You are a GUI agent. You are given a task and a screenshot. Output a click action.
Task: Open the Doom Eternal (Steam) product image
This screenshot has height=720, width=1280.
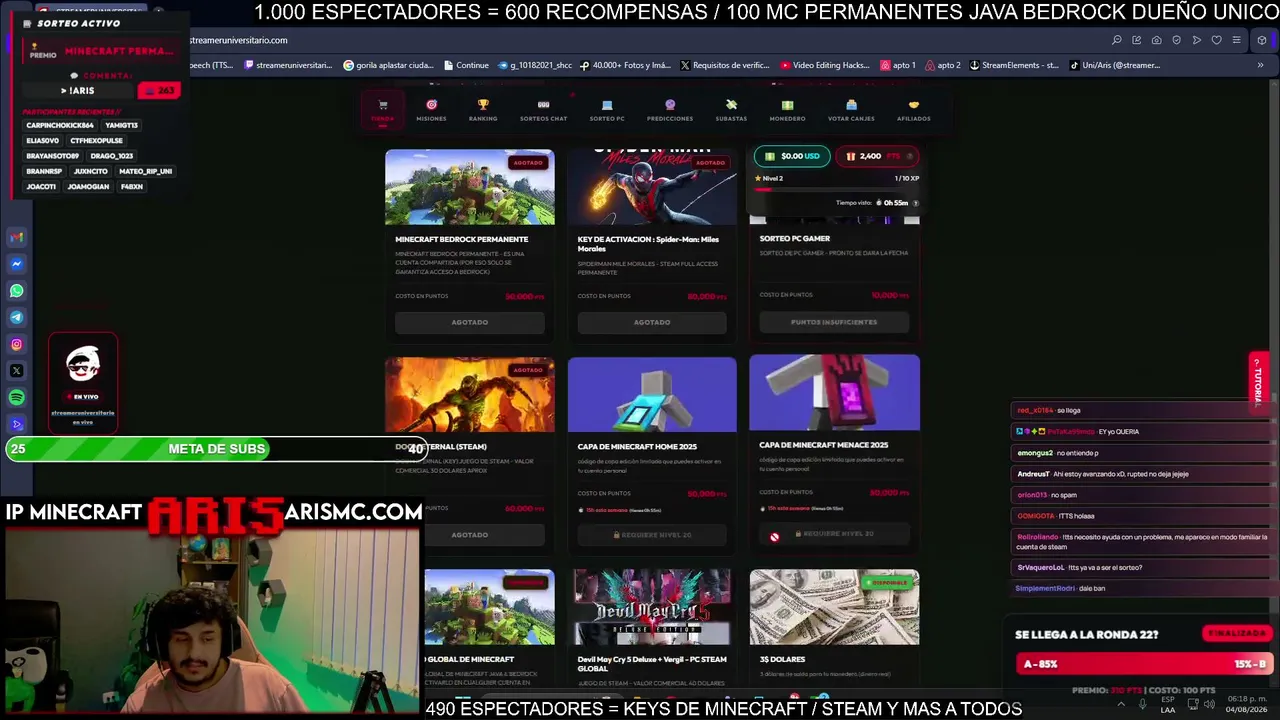[470, 395]
